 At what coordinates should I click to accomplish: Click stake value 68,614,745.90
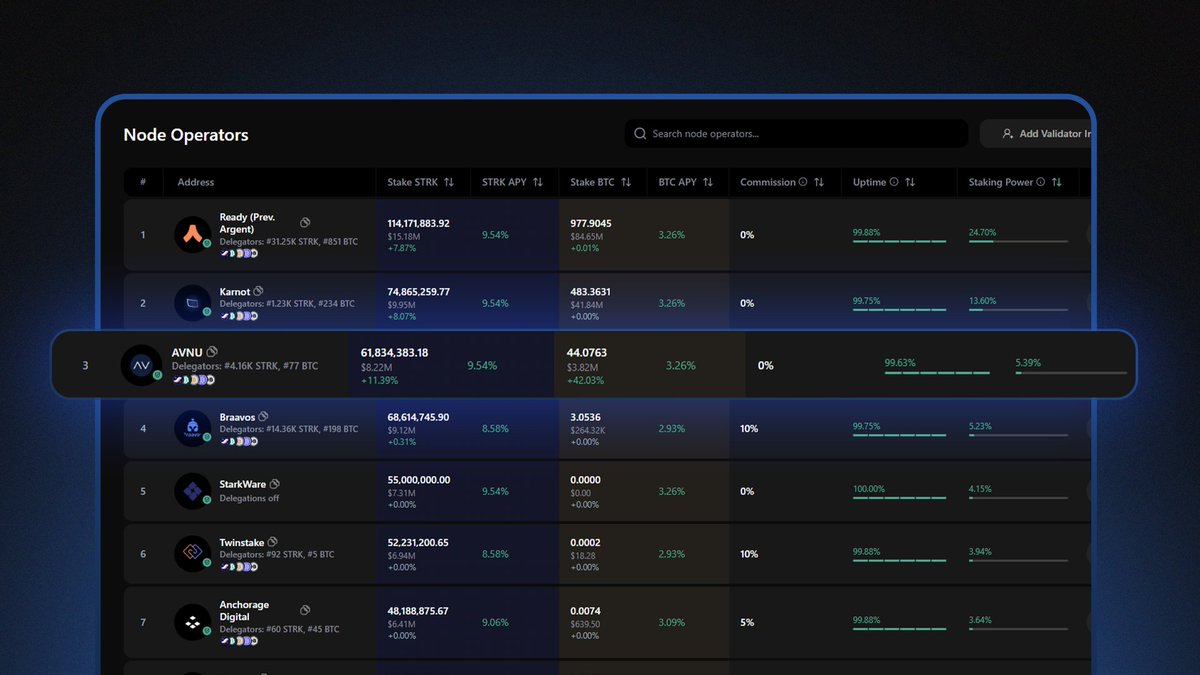tap(419, 417)
